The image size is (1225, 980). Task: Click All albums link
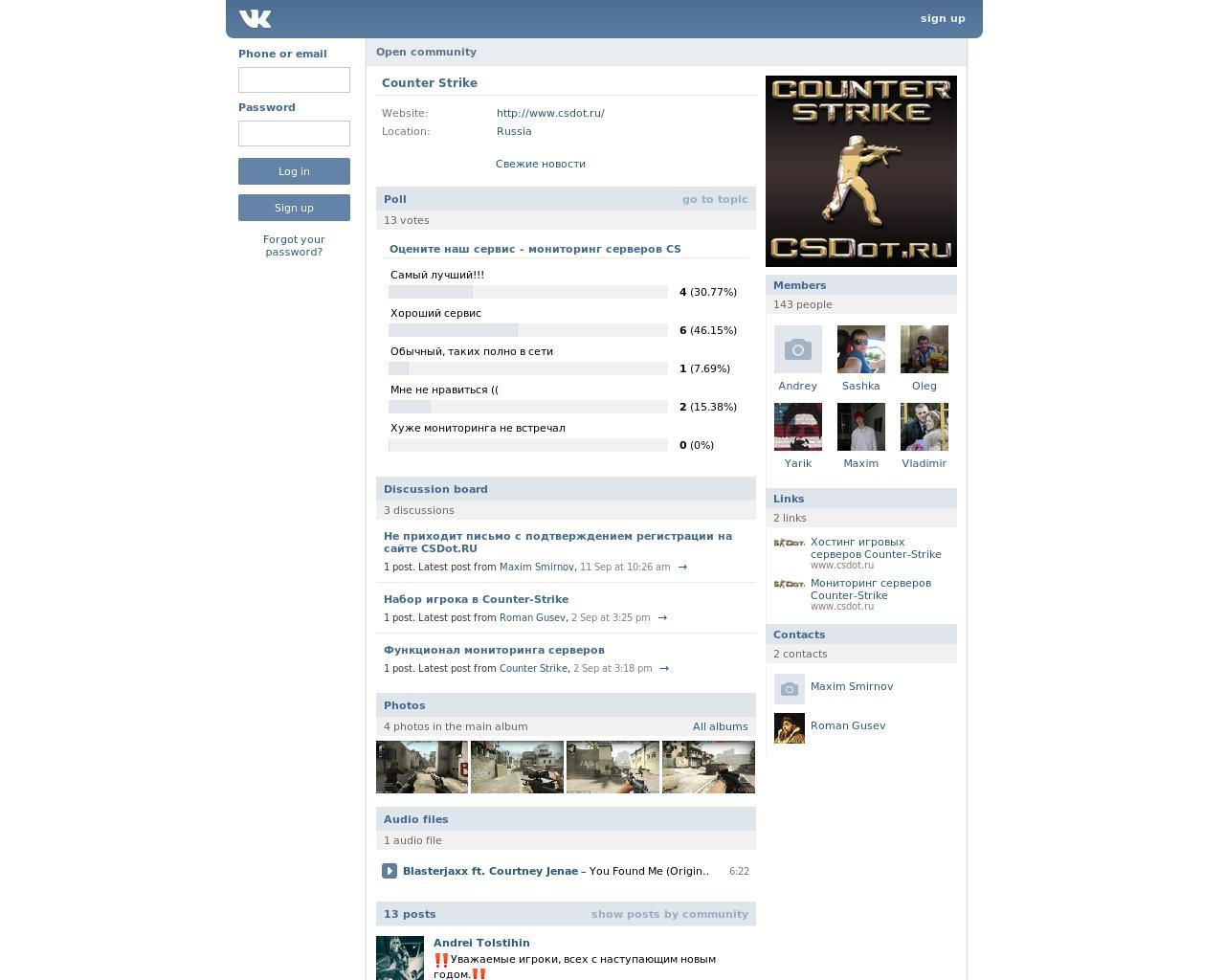pos(721,726)
